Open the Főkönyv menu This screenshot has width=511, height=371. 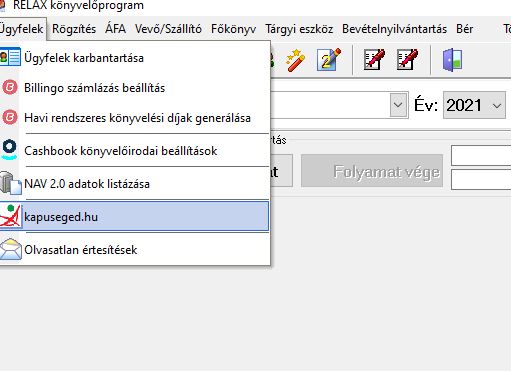(x=233, y=29)
